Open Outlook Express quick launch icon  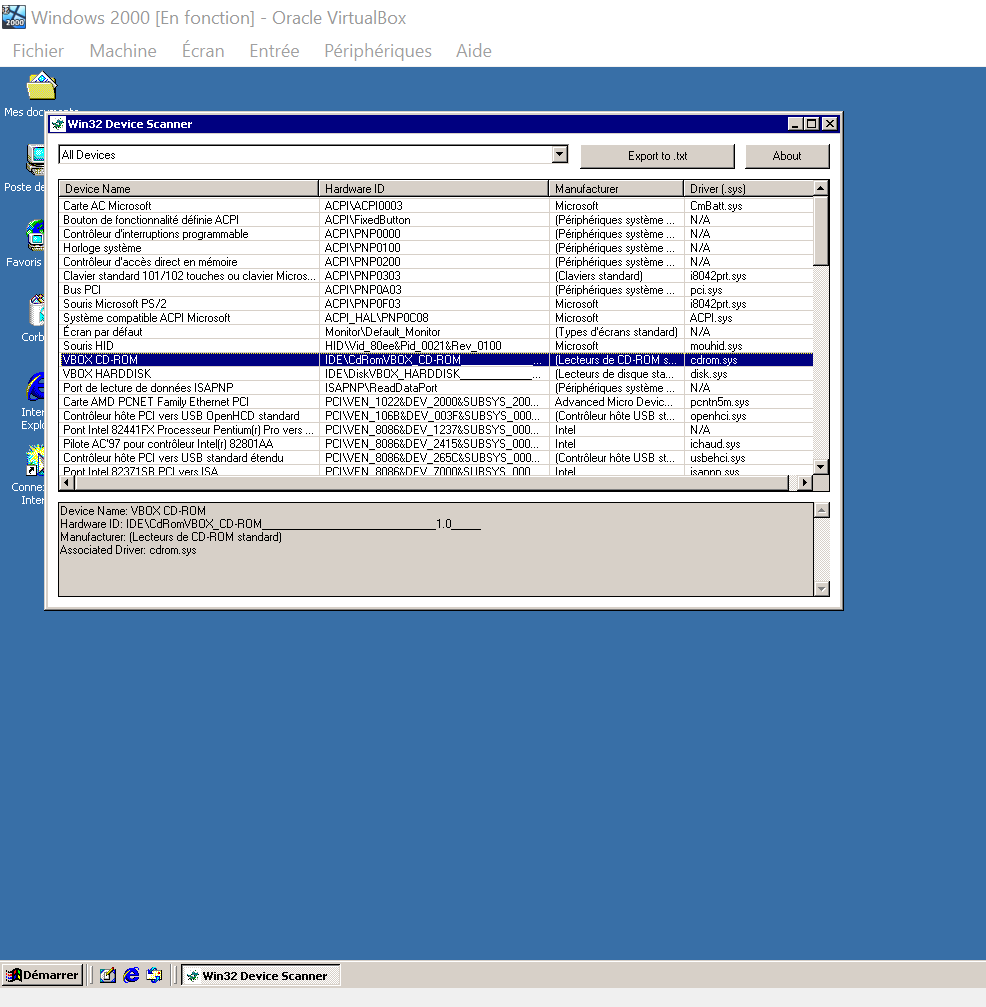[155, 975]
